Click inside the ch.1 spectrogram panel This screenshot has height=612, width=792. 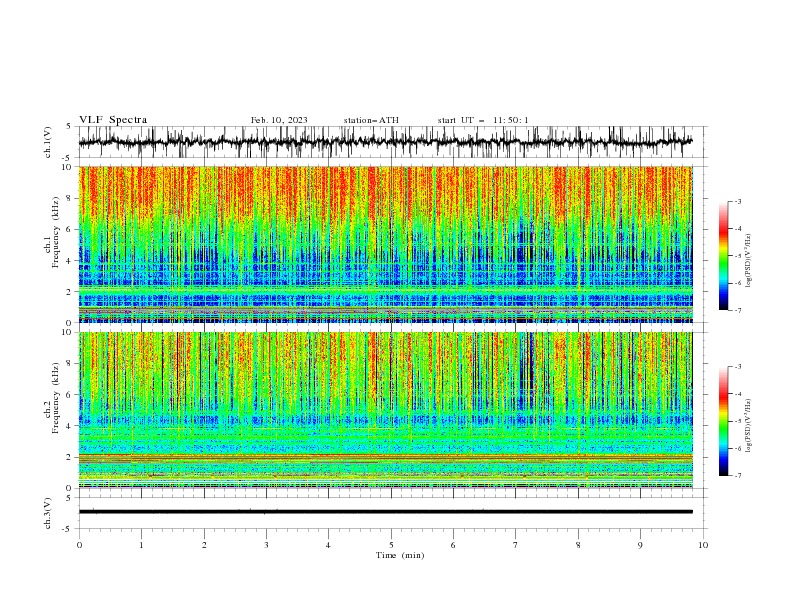pos(385,244)
